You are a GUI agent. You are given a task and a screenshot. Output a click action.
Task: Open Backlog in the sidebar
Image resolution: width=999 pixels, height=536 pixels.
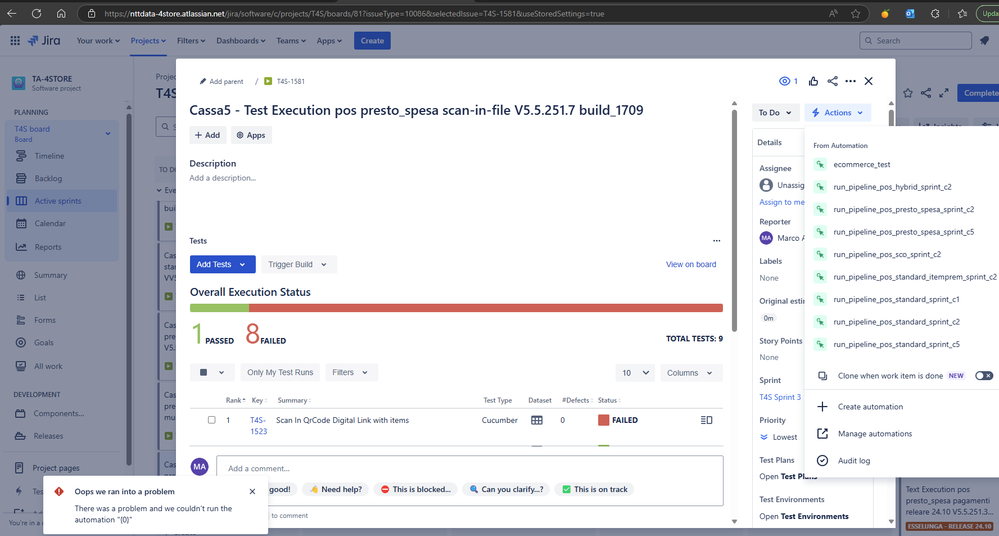48,178
